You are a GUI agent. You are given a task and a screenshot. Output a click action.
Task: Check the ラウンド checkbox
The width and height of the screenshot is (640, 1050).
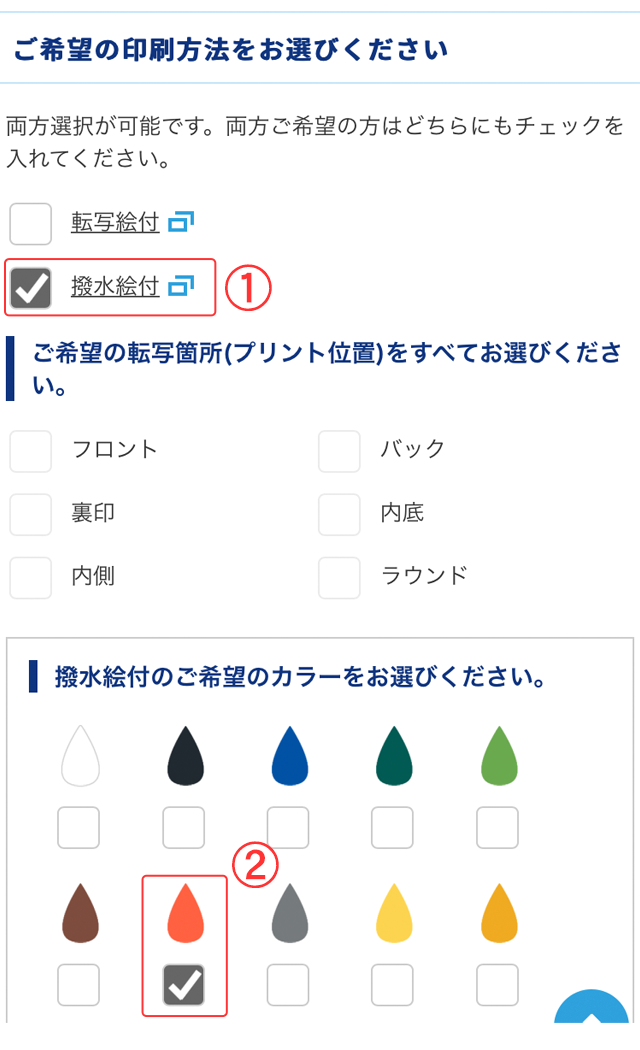click(339, 577)
